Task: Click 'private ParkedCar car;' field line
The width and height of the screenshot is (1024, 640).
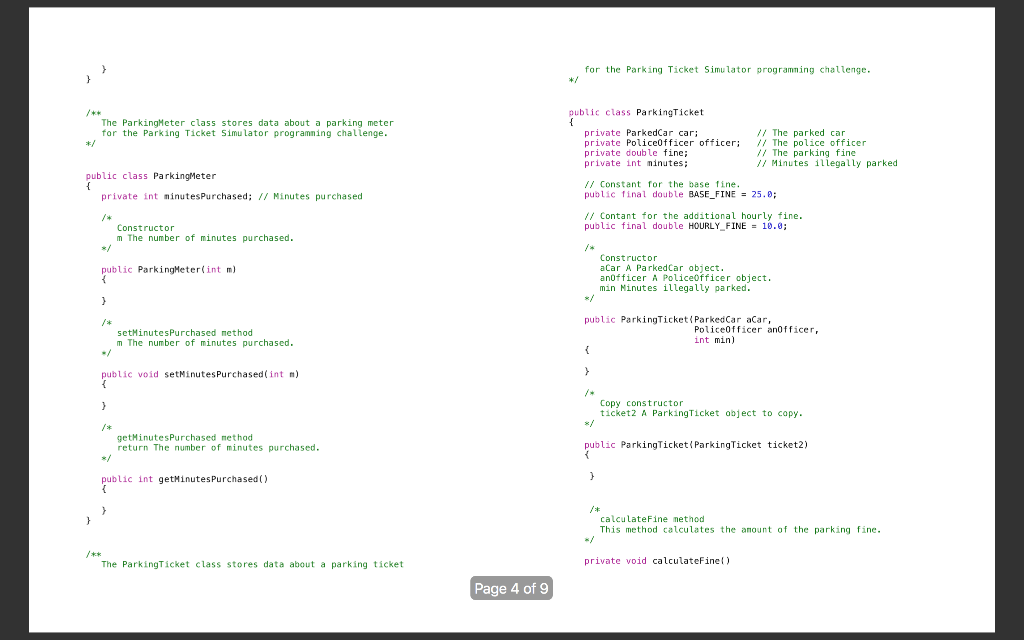Action: [641, 133]
